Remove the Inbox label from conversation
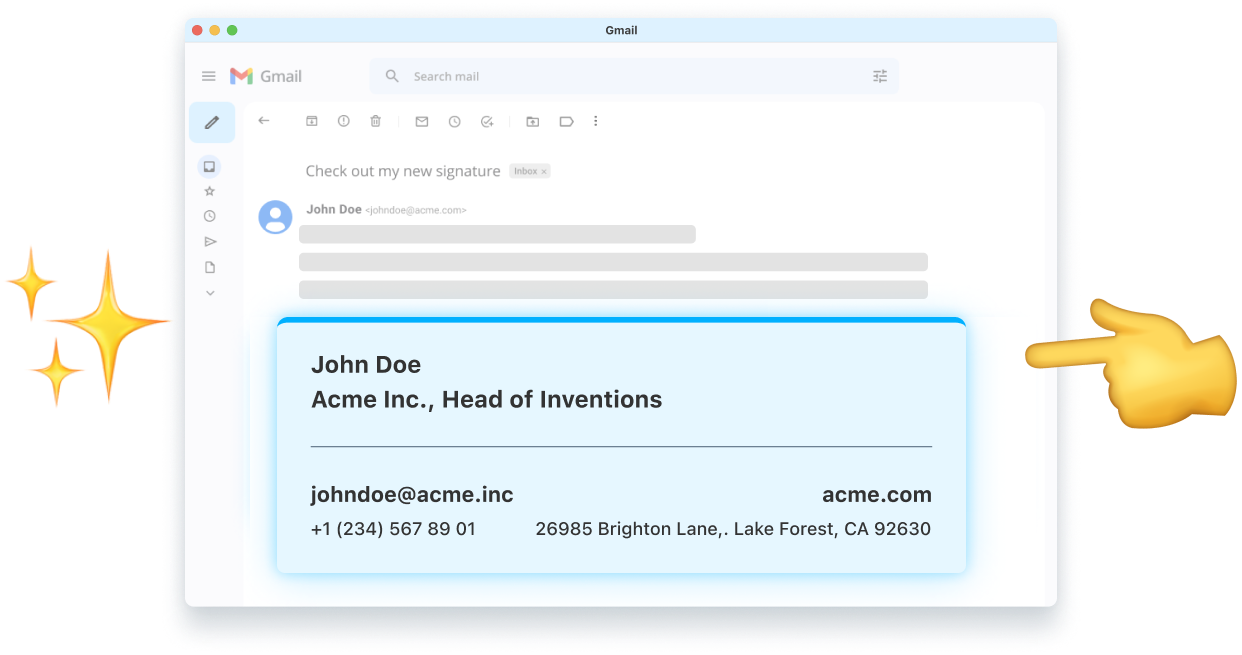This screenshot has width=1242, height=655. (x=544, y=172)
